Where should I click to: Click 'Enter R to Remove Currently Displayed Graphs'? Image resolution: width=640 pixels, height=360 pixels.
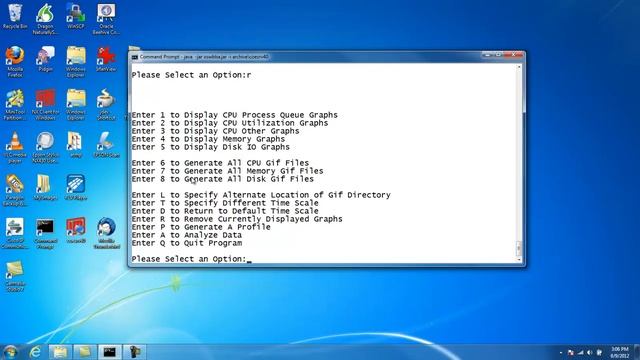tap(237, 219)
